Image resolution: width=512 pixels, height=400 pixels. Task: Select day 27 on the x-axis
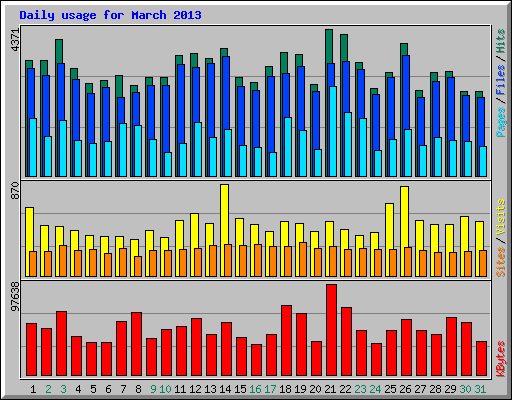coord(420,389)
